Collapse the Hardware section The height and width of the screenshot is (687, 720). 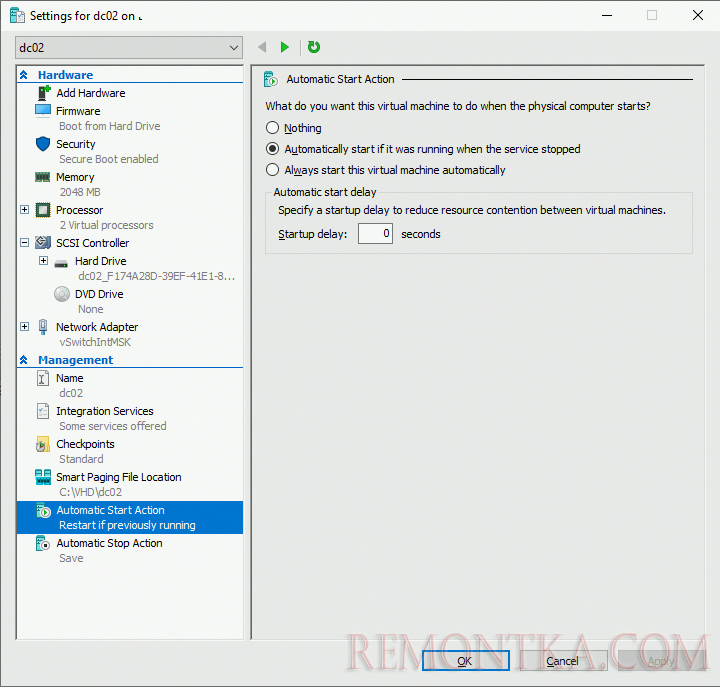coord(24,75)
